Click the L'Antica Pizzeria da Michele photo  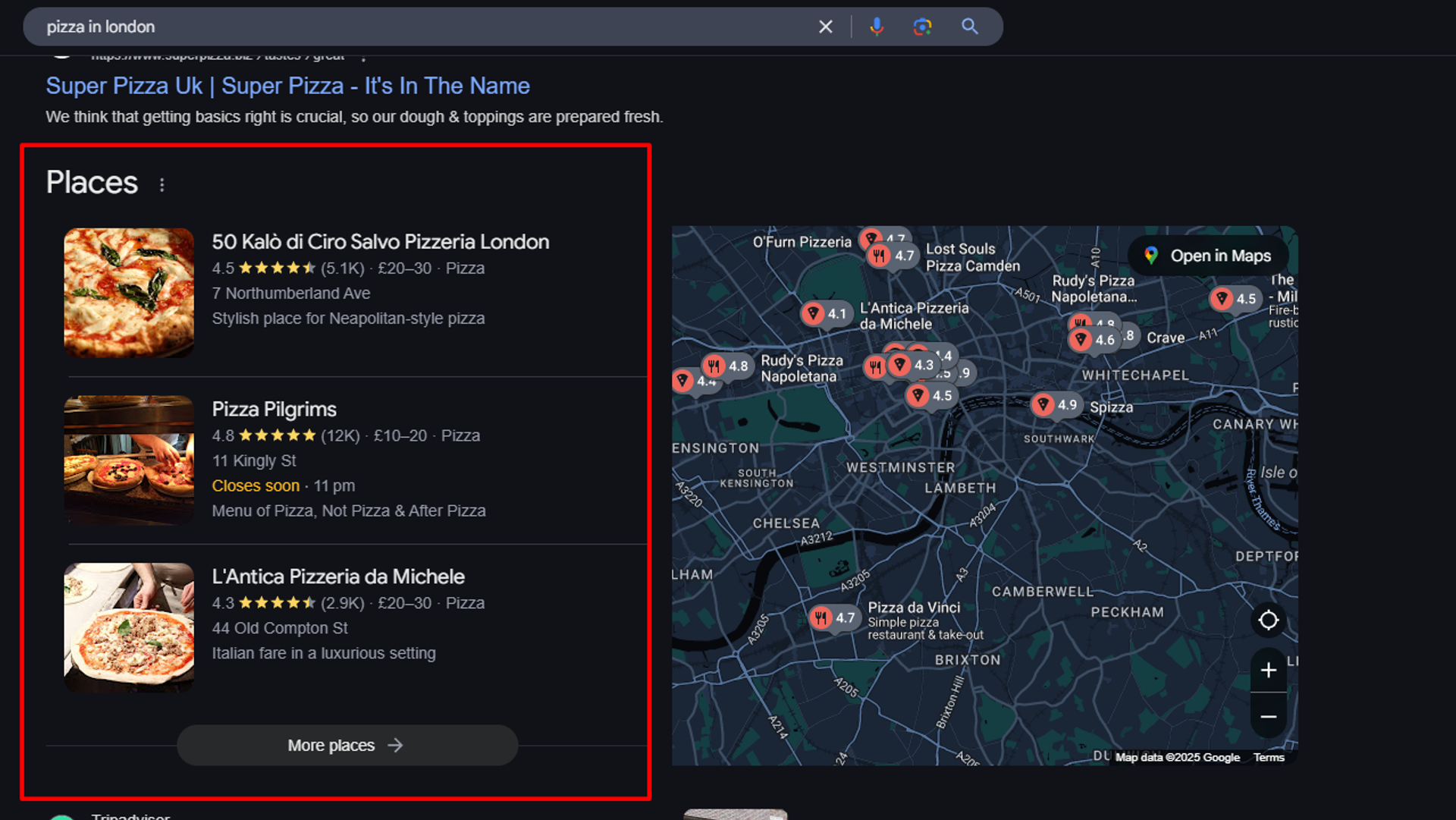[x=129, y=627]
